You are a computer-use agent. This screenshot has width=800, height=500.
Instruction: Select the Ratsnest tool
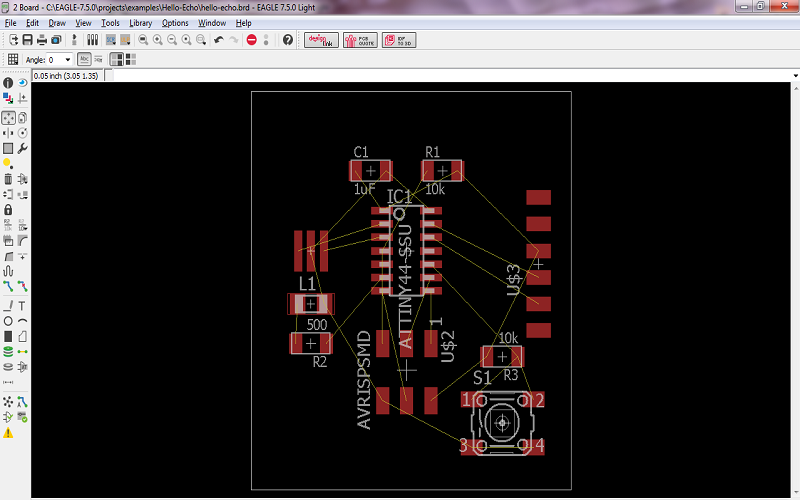pyautogui.click(x=8, y=402)
